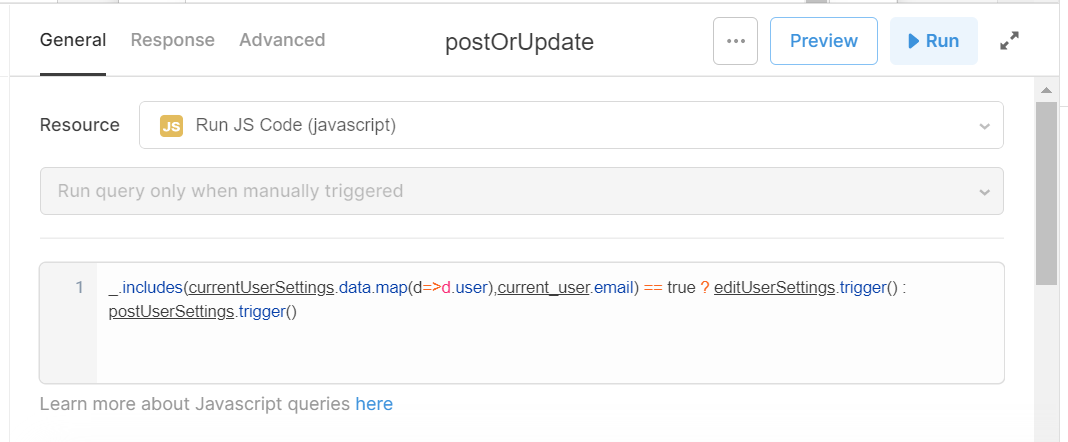Click the scrollbar up arrow
This screenshot has width=1068, height=442.
1046,90
